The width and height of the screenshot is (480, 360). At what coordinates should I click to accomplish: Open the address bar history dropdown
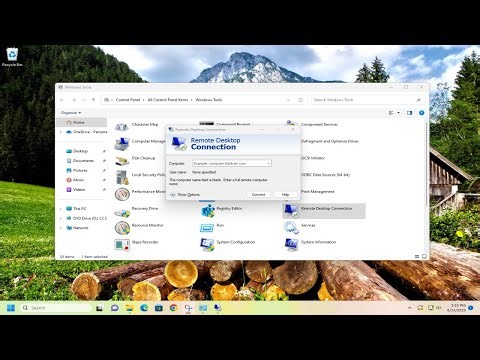point(288,100)
